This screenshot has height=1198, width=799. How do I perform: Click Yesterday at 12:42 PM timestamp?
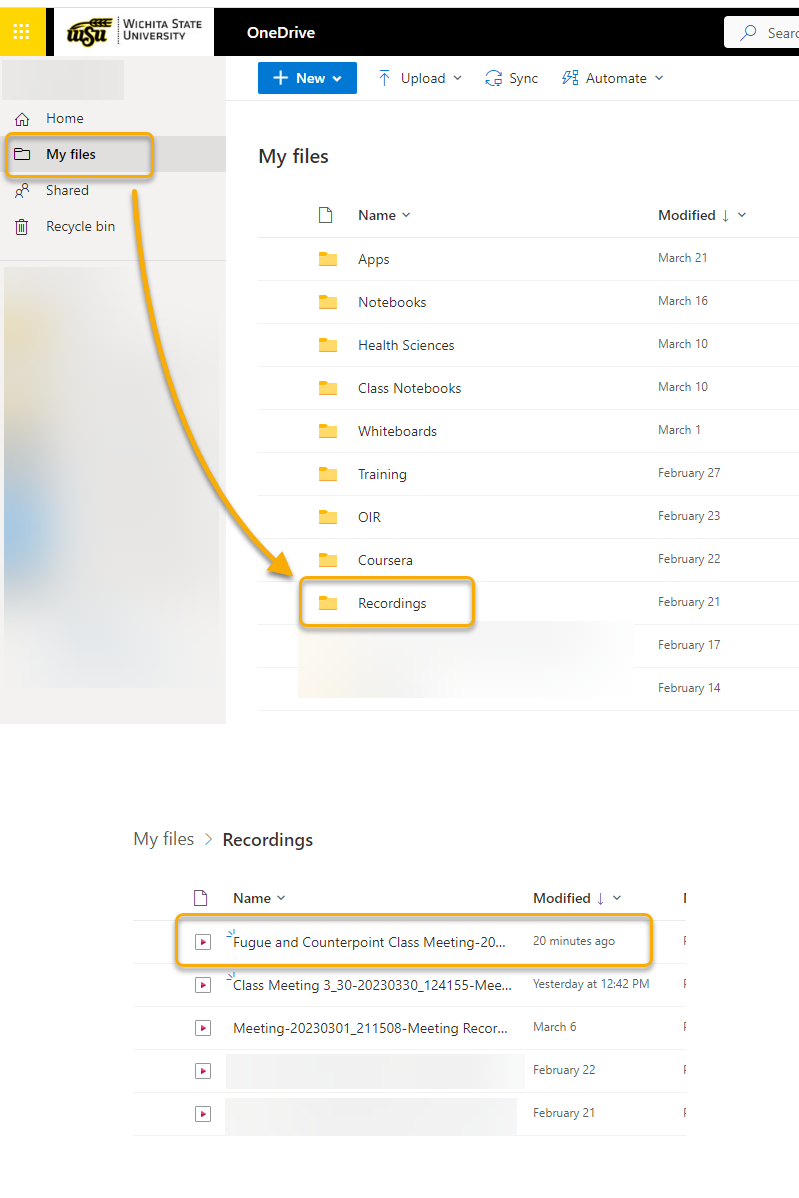[x=591, y=984]
